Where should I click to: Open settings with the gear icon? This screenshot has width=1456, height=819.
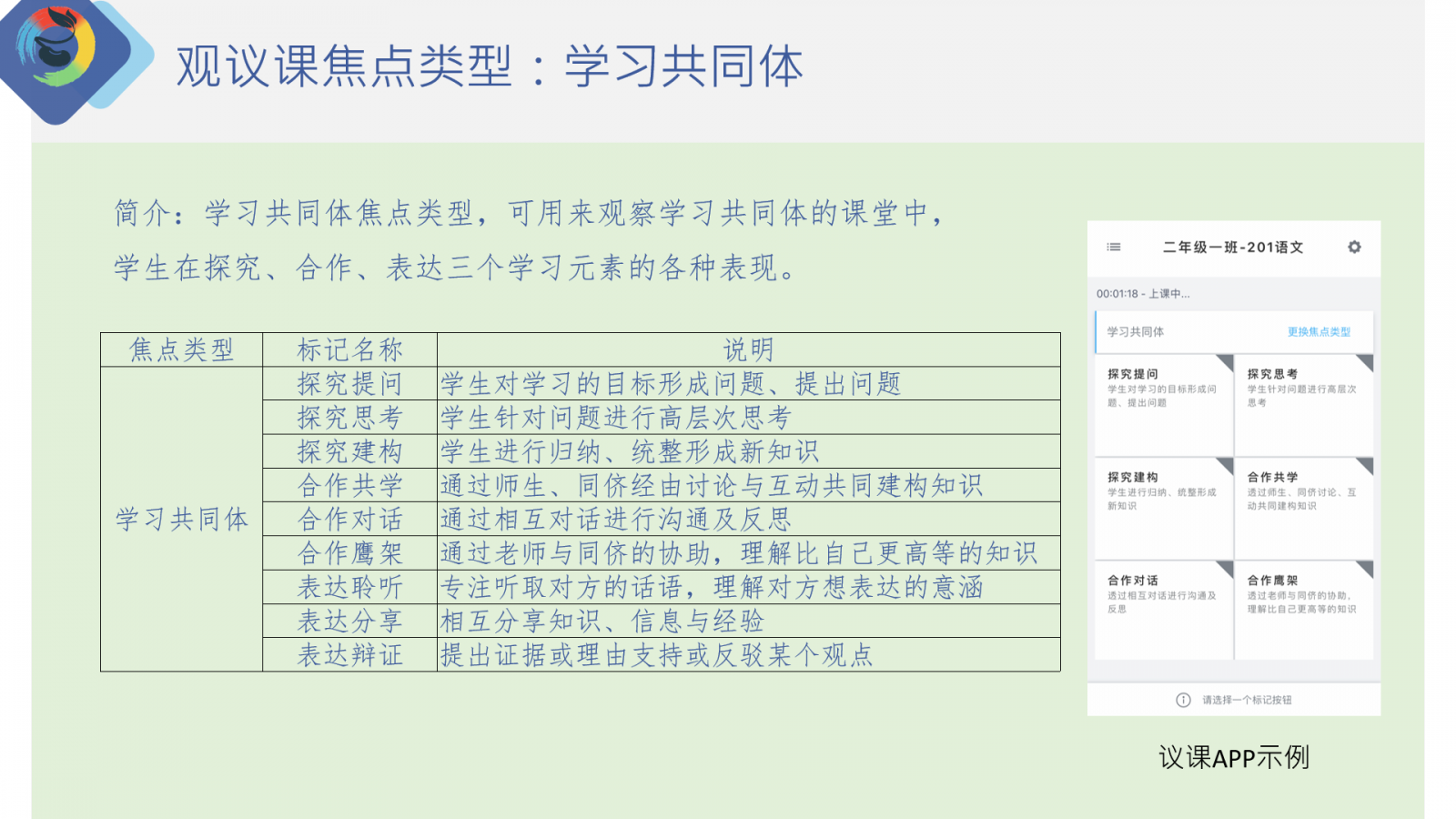(1354, 247)
